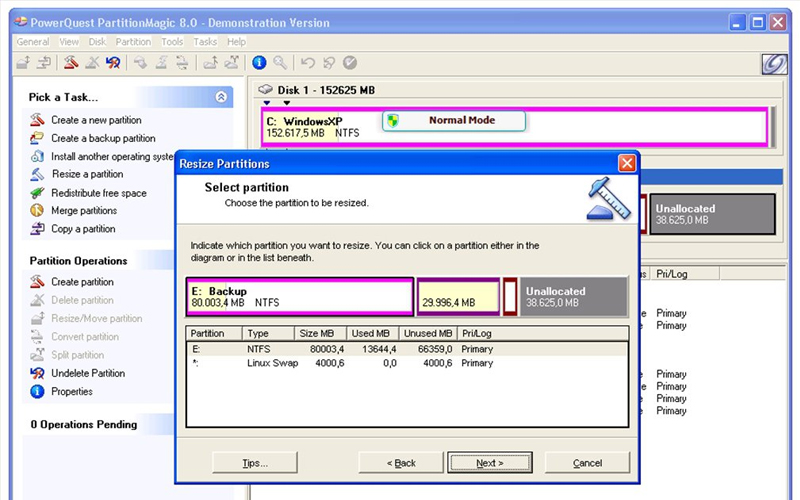This screenshot has width=800, height=500.
Task: Select the E: NTFS row in partition list
Action: click(x=407, y=349)
